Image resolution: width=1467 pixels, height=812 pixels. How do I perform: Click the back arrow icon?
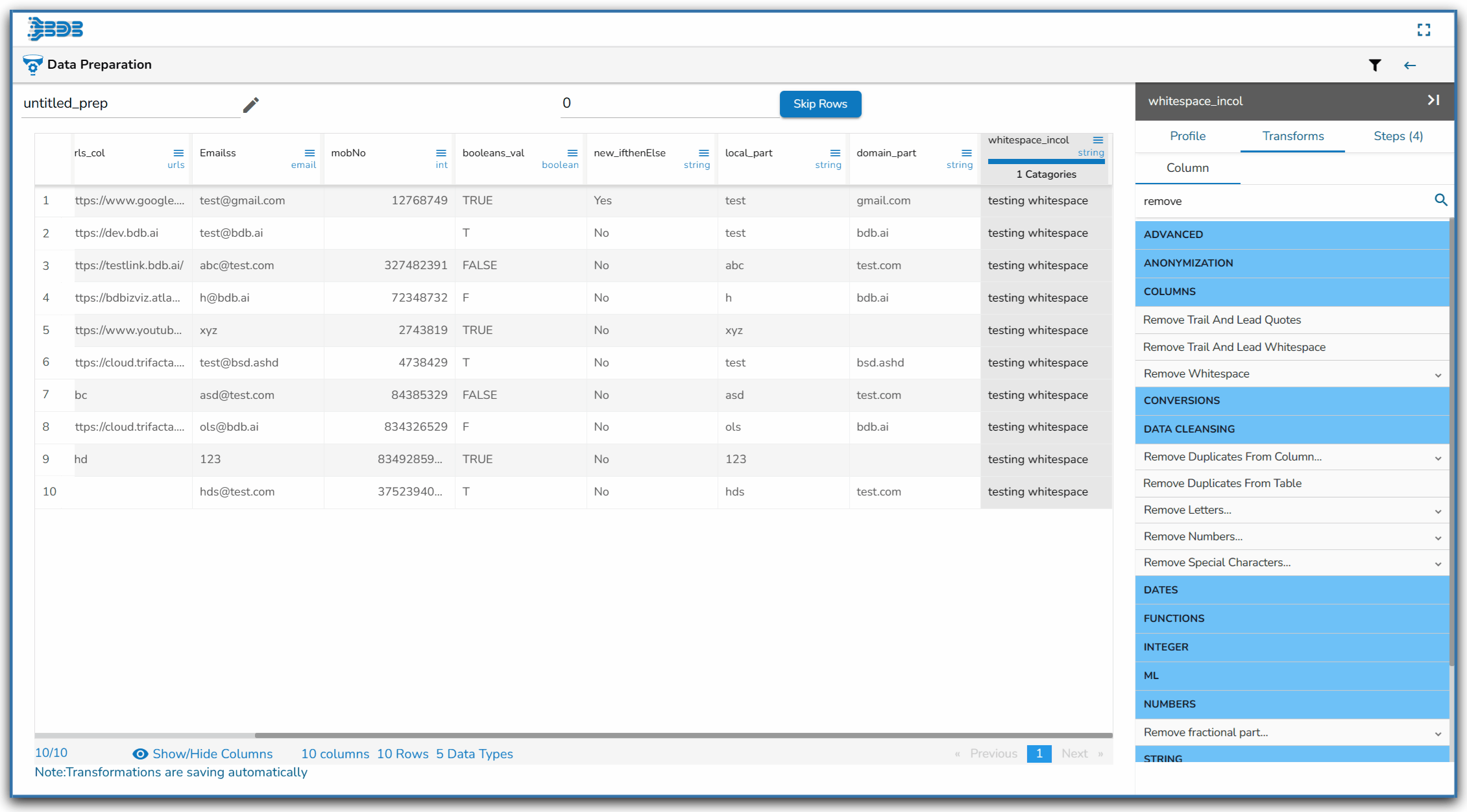point(1409,66)
